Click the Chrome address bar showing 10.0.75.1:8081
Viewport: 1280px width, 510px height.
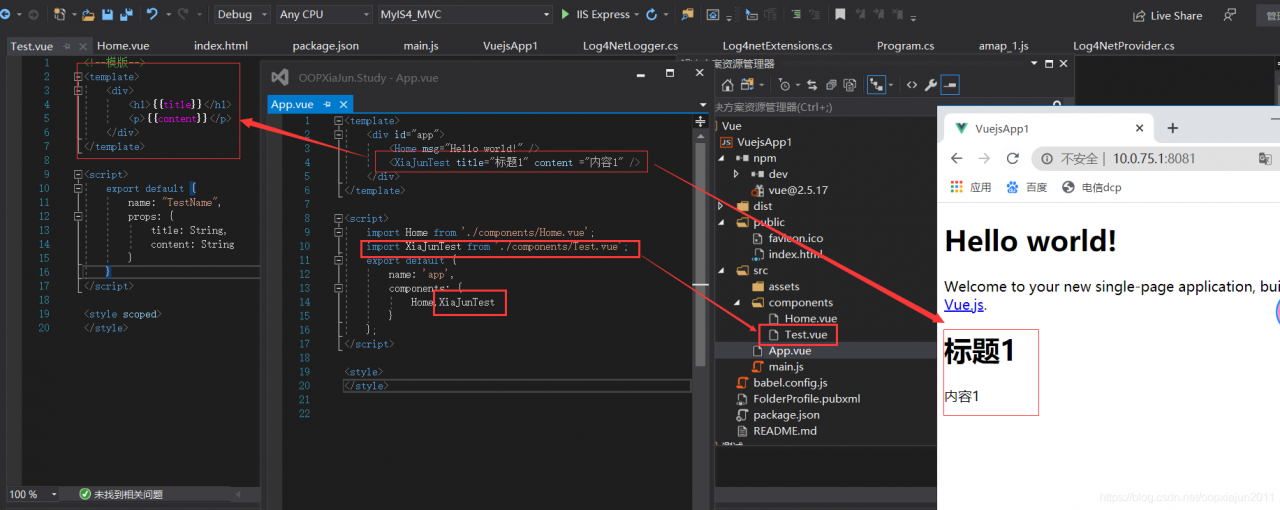click(x=1153, y=159)
